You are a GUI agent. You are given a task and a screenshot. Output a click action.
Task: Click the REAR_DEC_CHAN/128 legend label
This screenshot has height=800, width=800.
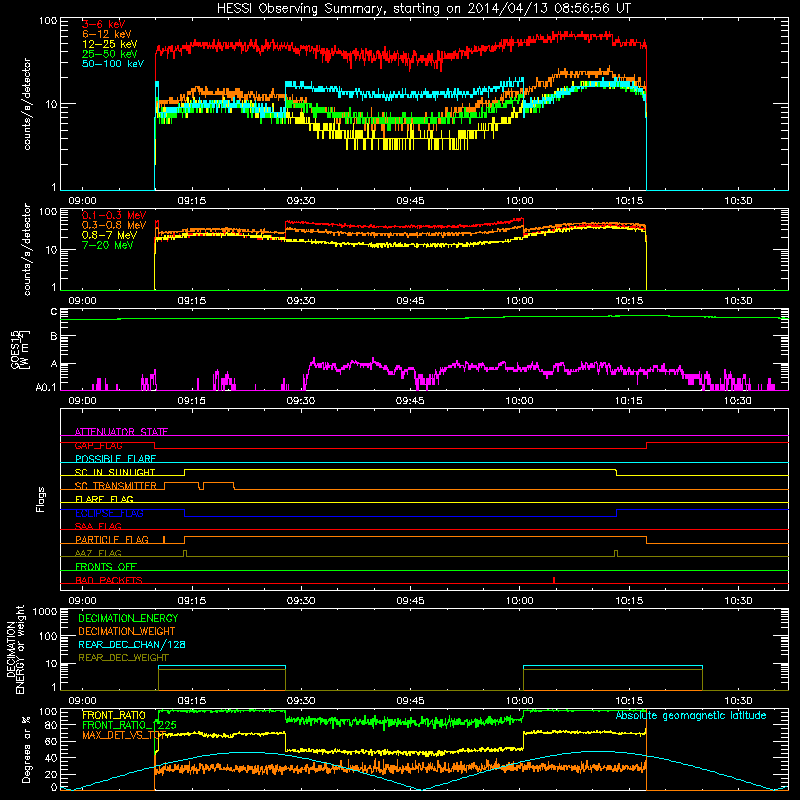[x=132, y=644]
